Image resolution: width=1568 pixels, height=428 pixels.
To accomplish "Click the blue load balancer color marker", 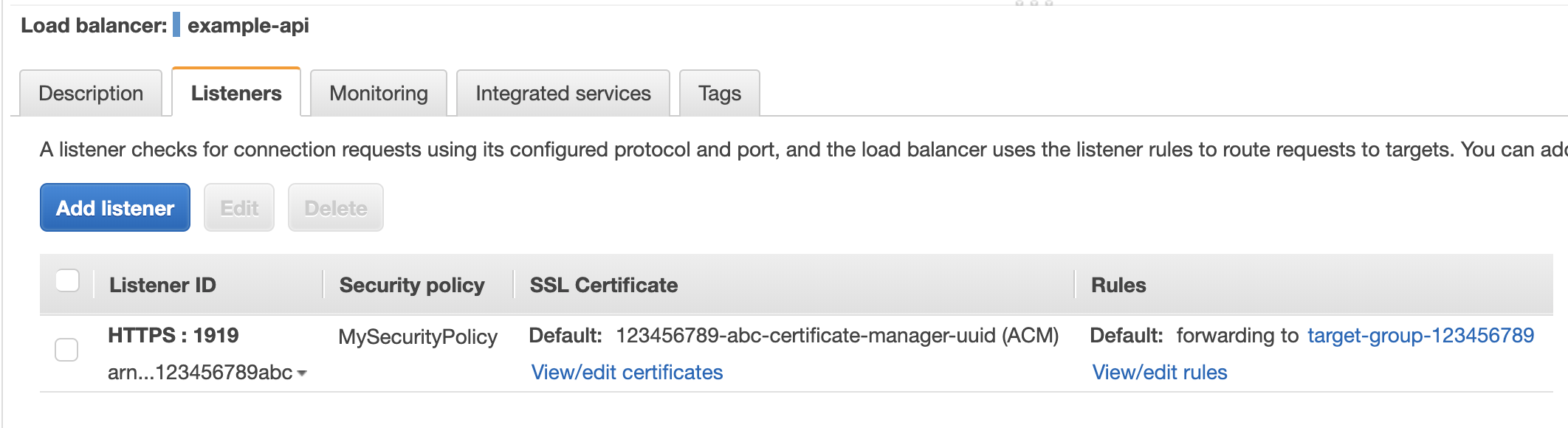I will point(176,24).
